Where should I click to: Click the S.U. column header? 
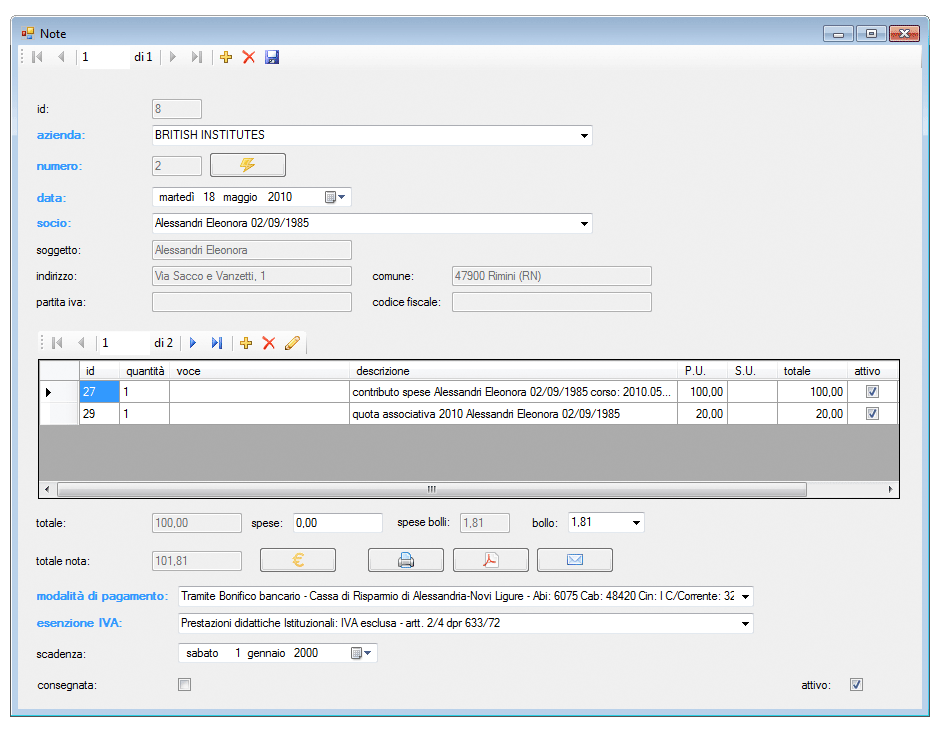pos(752,371)
